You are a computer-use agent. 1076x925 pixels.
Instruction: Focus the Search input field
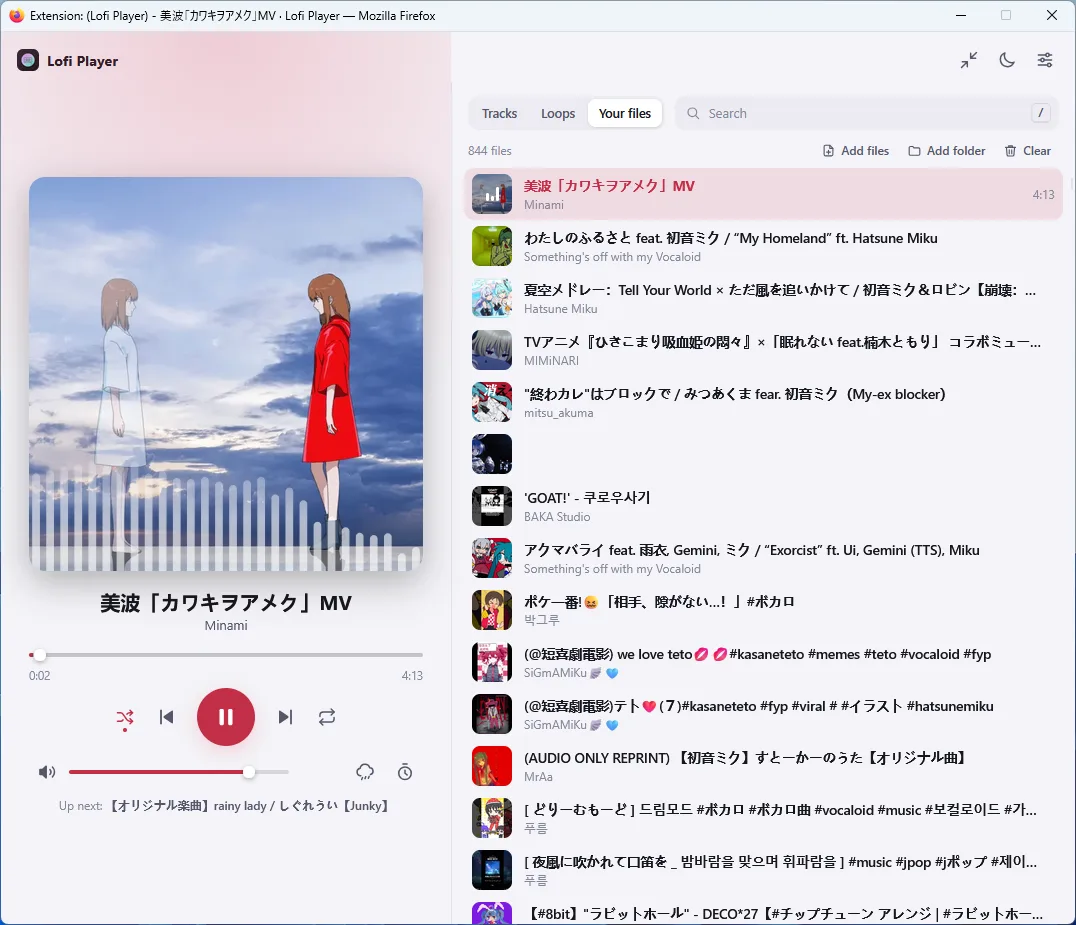click(x=867, y=113)
